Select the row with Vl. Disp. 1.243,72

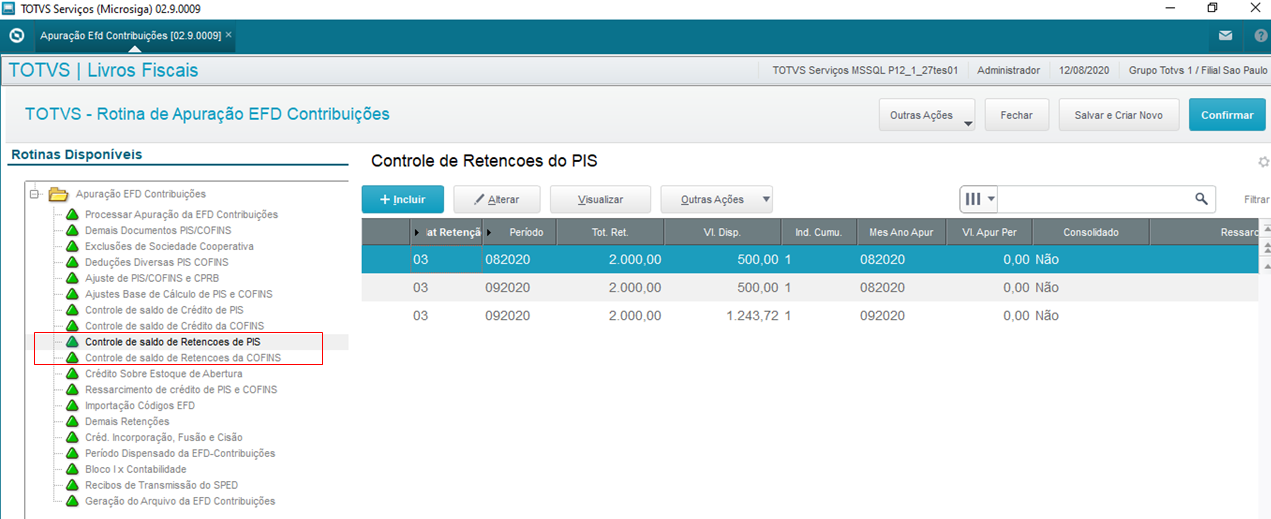coord(809,315)
